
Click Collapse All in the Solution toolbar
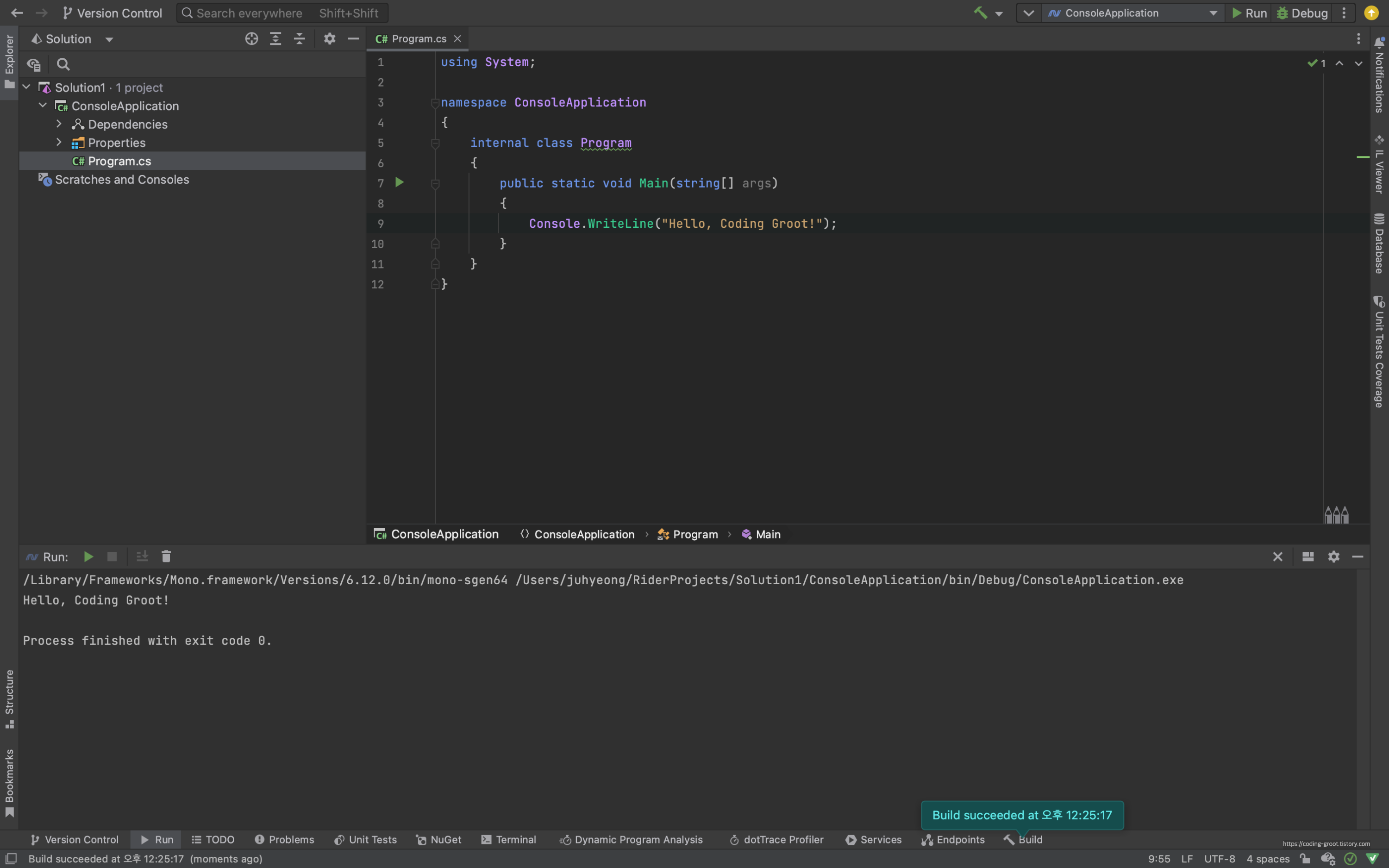point(300,38)
